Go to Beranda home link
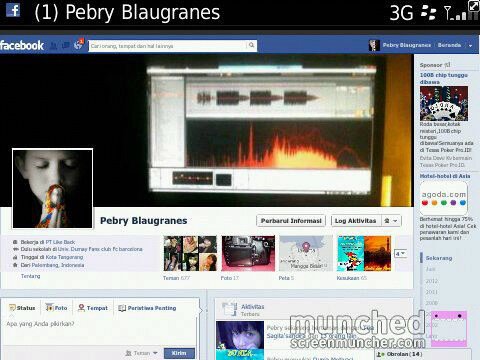480x360 pixels. [449, 45]
